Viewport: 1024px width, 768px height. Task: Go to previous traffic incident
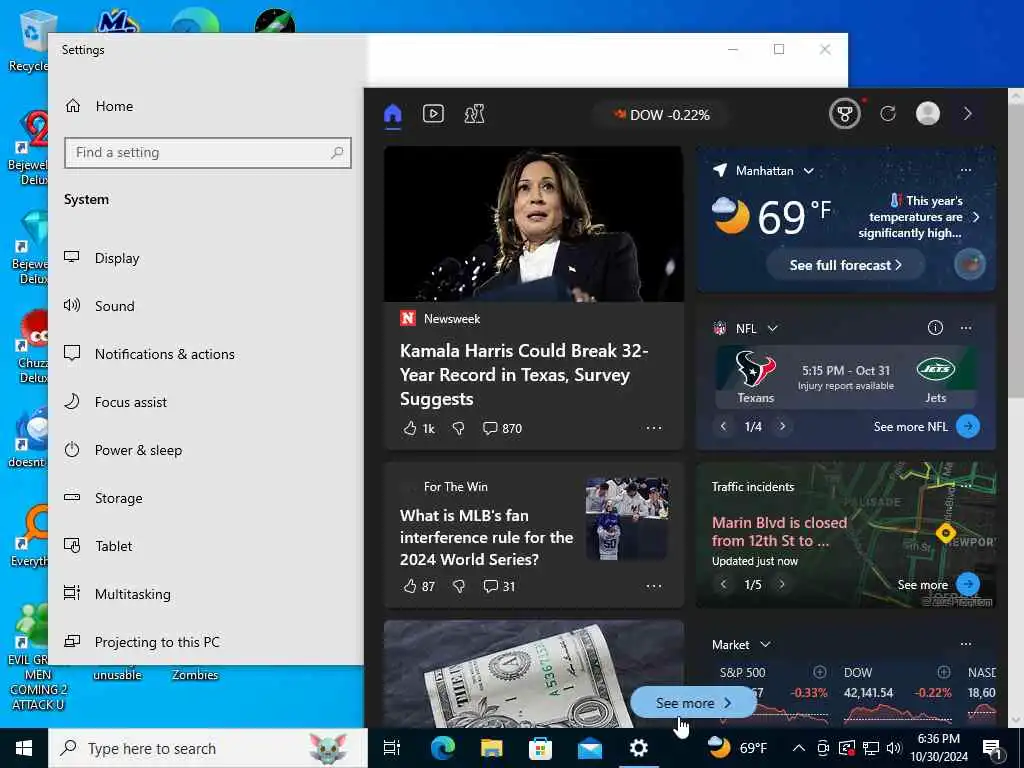(723, 584)
